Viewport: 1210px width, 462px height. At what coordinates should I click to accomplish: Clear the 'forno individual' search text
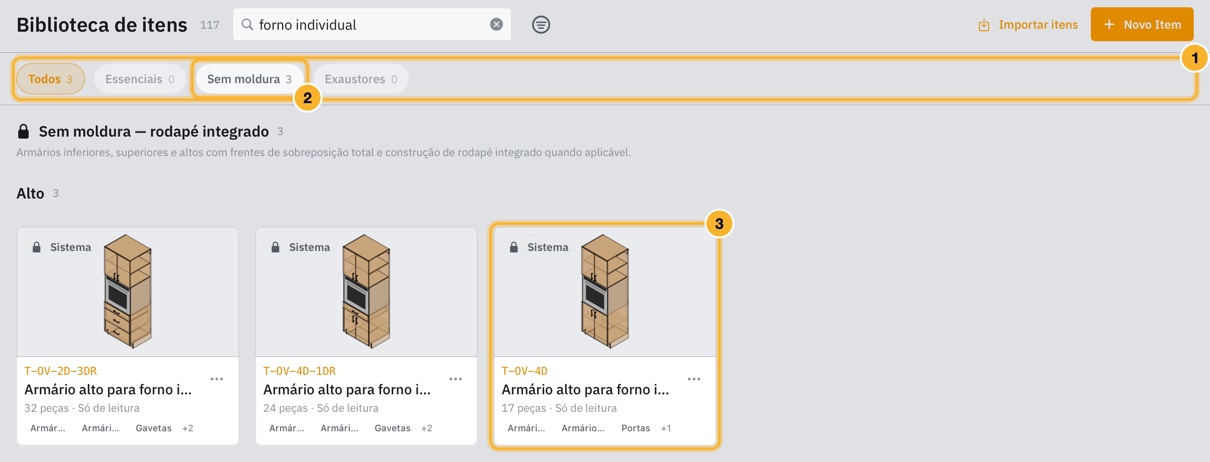pos(496,24)
